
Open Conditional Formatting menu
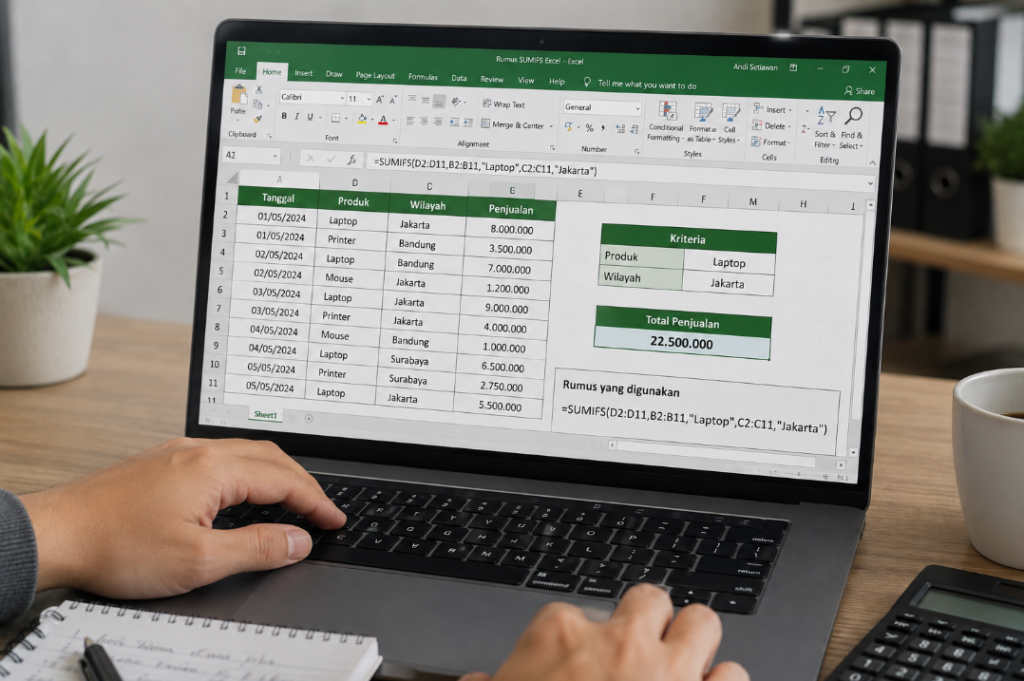665,121
